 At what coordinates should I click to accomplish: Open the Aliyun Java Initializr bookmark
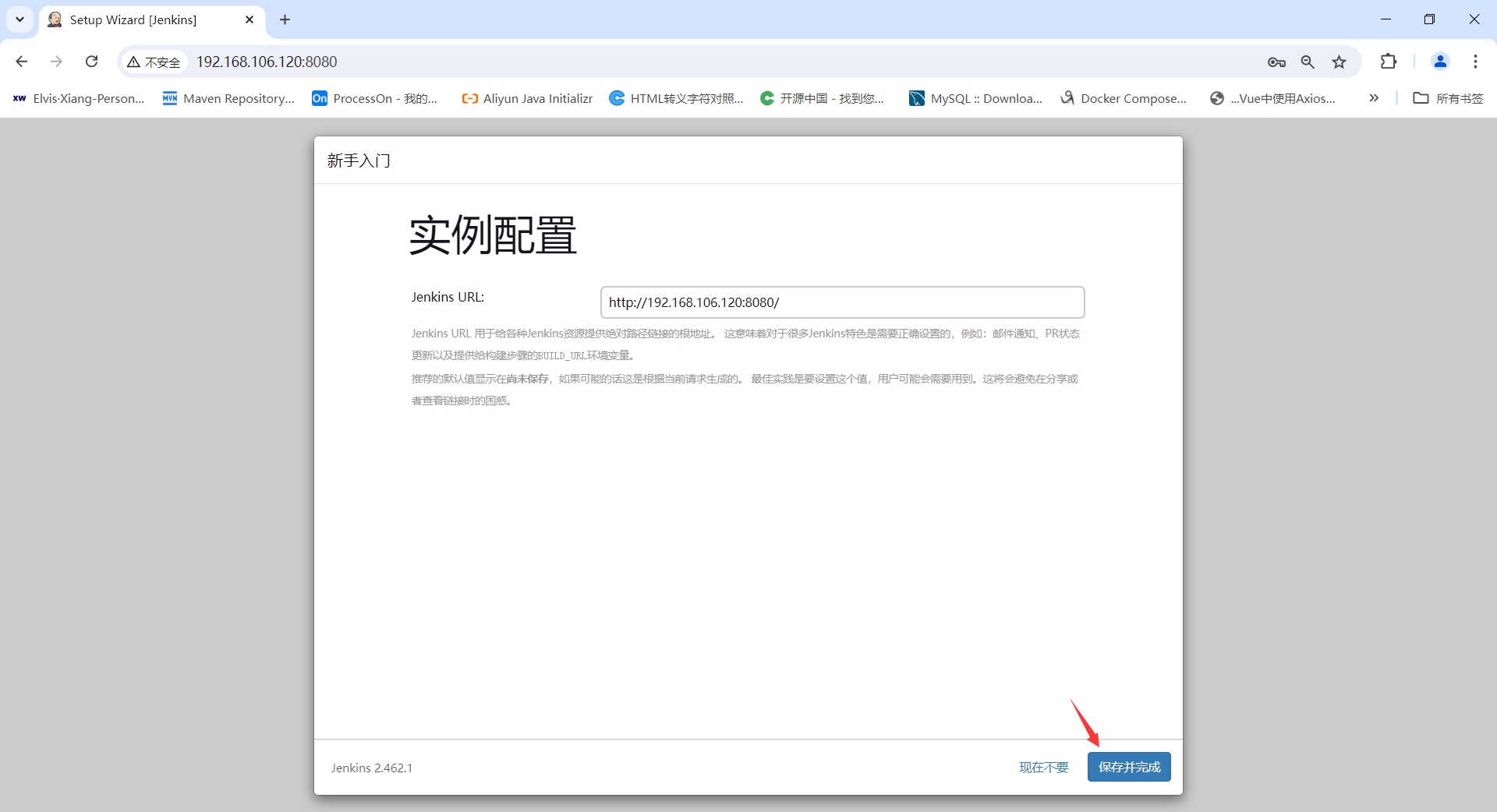(527, 98)
